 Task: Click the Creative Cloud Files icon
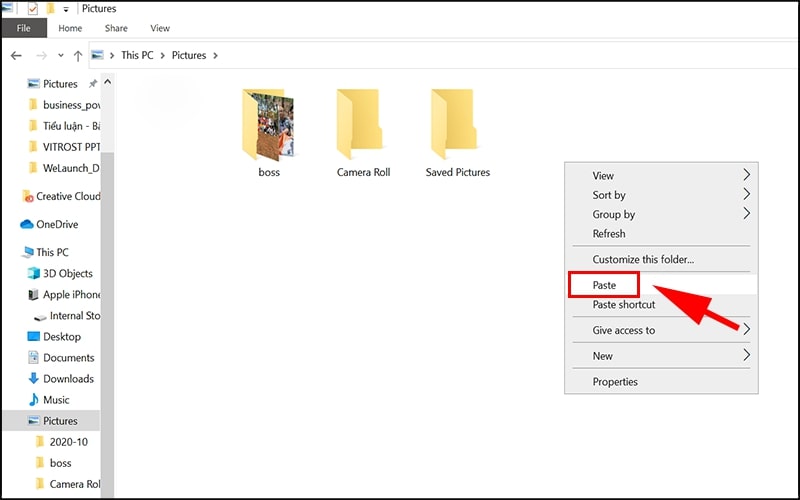(x=28, y=196)
